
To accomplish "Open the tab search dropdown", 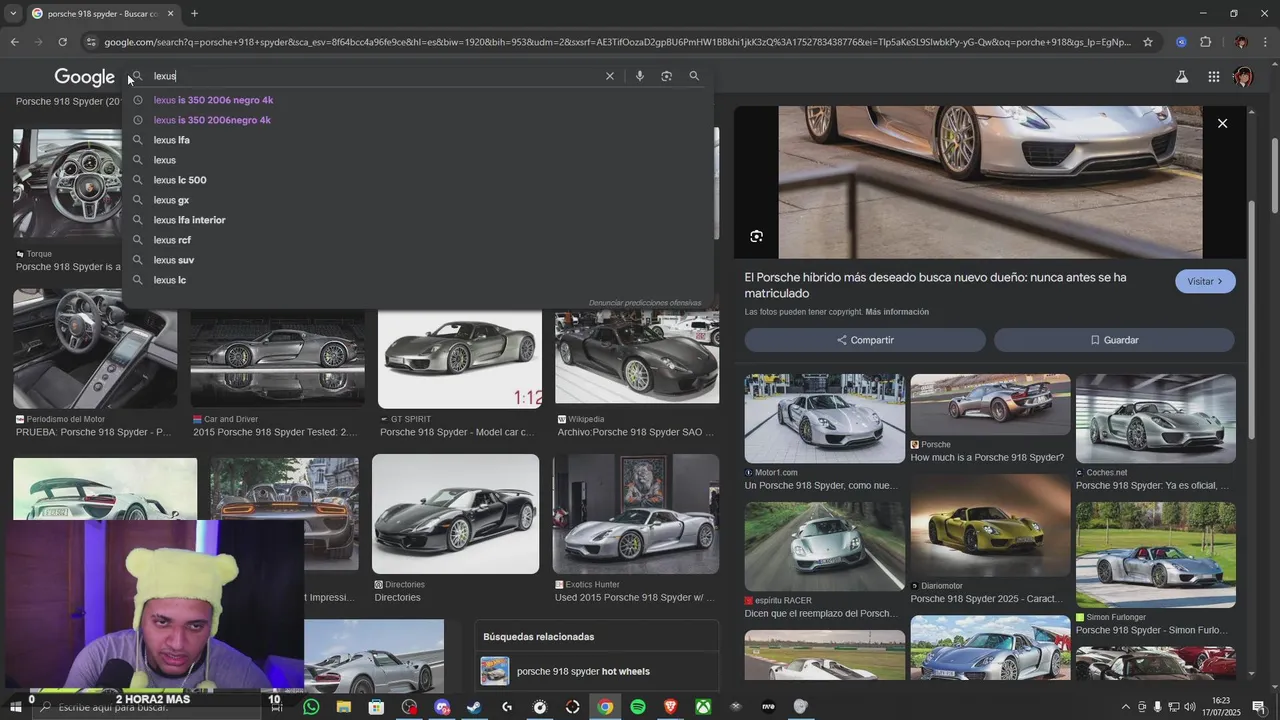I will click(12, 14).
